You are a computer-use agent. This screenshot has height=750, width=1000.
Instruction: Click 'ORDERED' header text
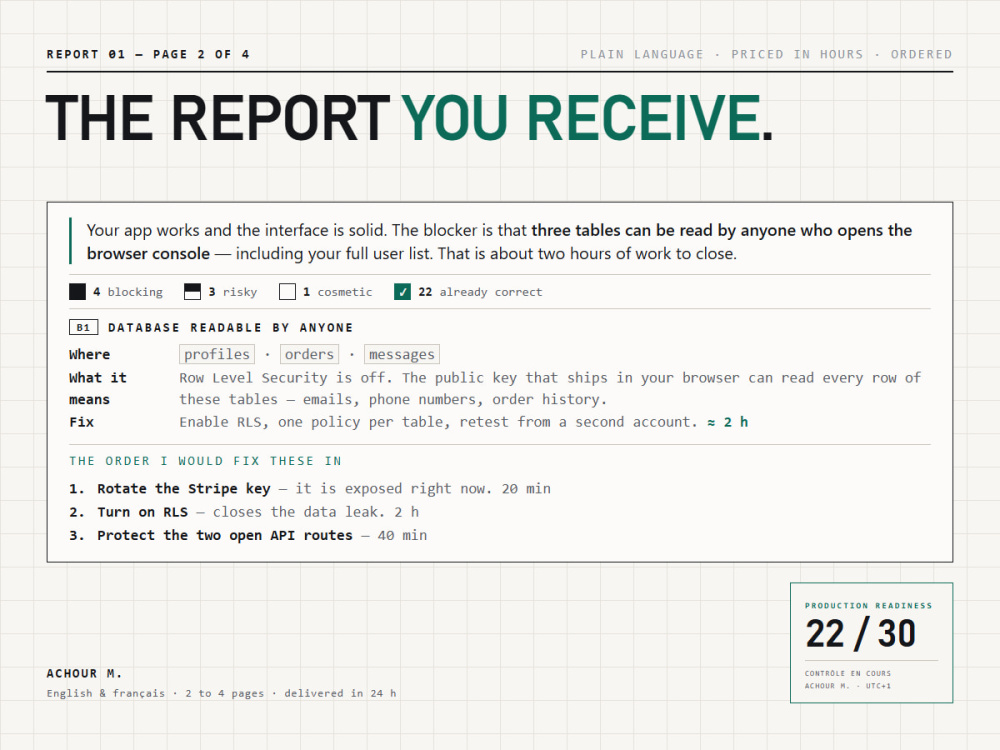click(922, 54)
